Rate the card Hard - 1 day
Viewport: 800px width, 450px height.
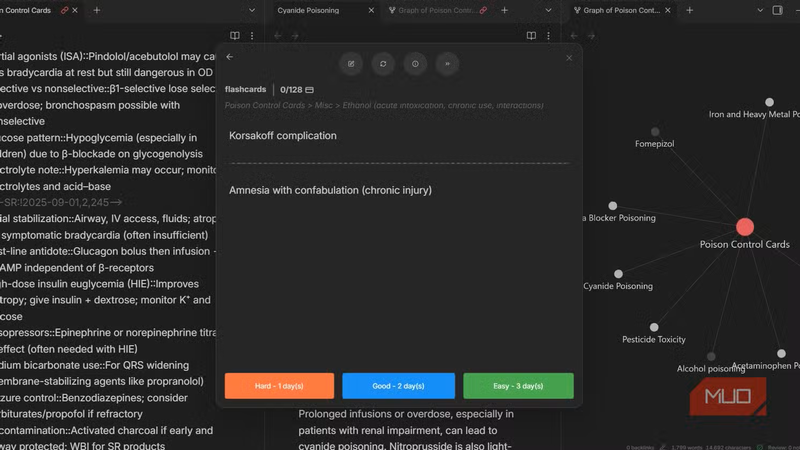pos(279,386)
